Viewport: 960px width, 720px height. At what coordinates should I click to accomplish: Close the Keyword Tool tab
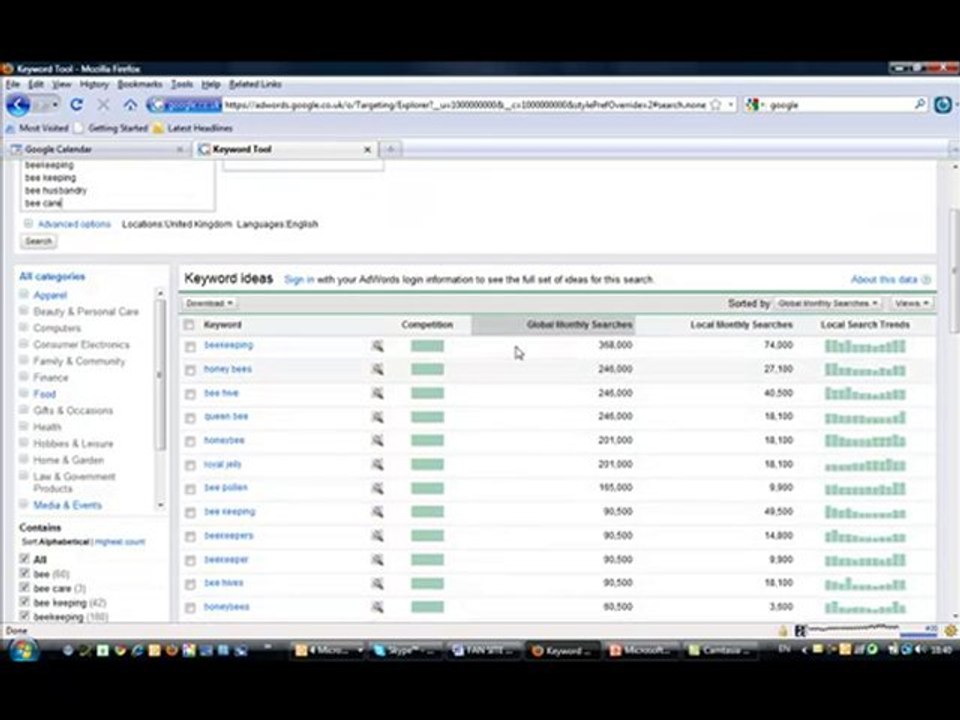tap(367, 149)
